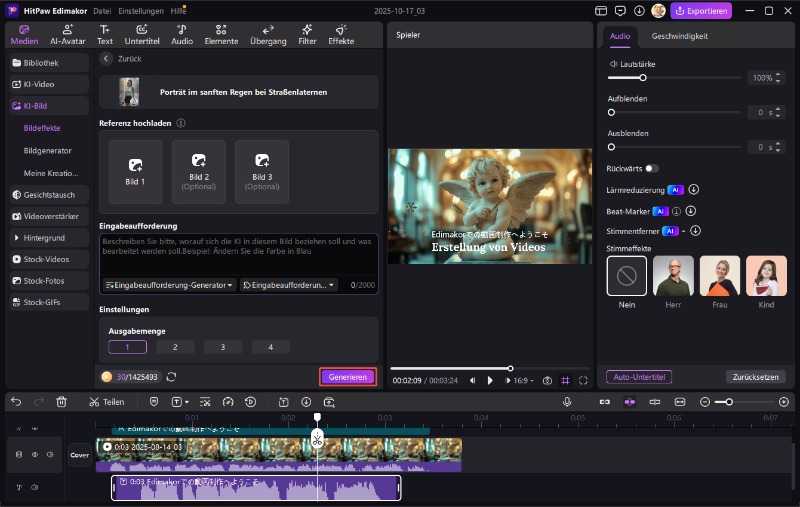The width and height of the screenshot is (800, 507).
Task: Split clip with the Teilen scissors tool
Action: [106, 401]
